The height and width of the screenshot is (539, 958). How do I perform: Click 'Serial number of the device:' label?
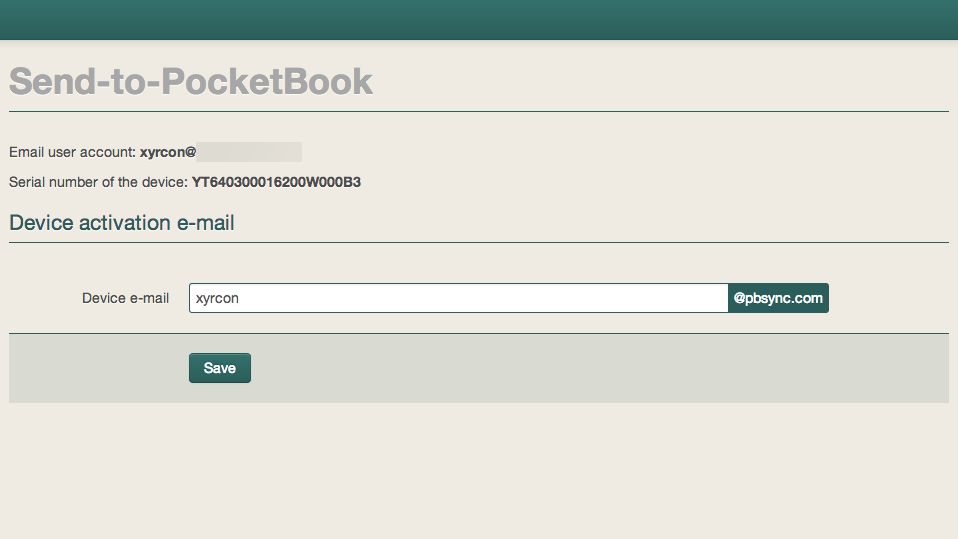[98, 182]
